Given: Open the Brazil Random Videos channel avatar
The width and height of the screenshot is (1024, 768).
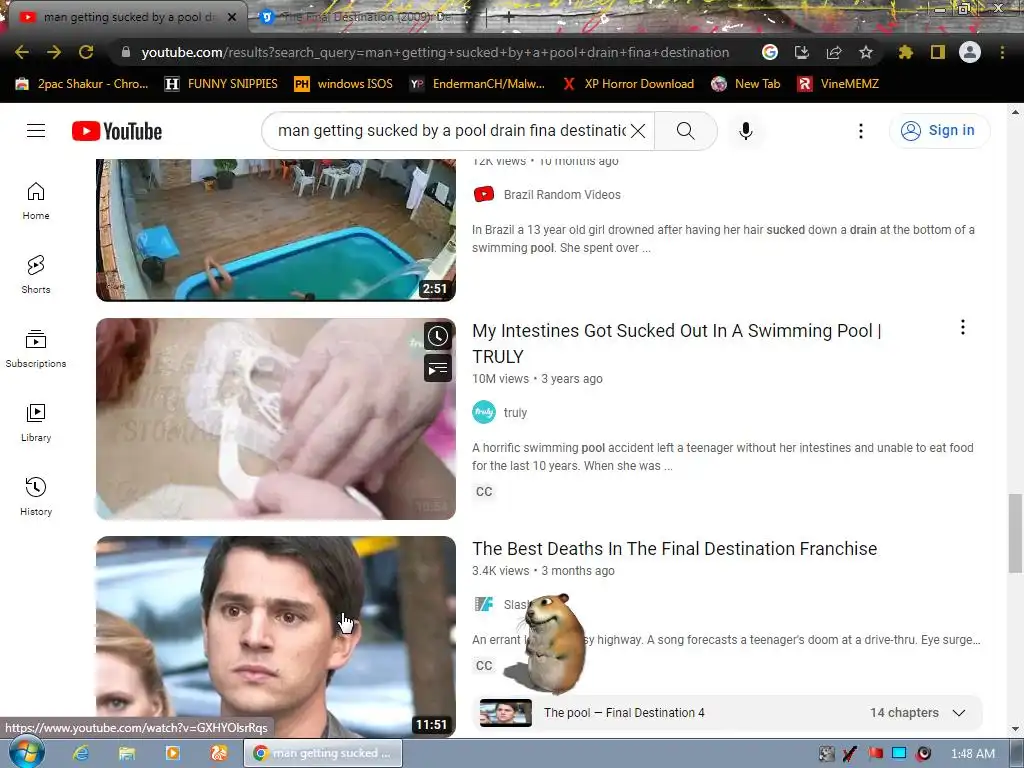Looking at the screenshot, I should [x=484, y=195].
